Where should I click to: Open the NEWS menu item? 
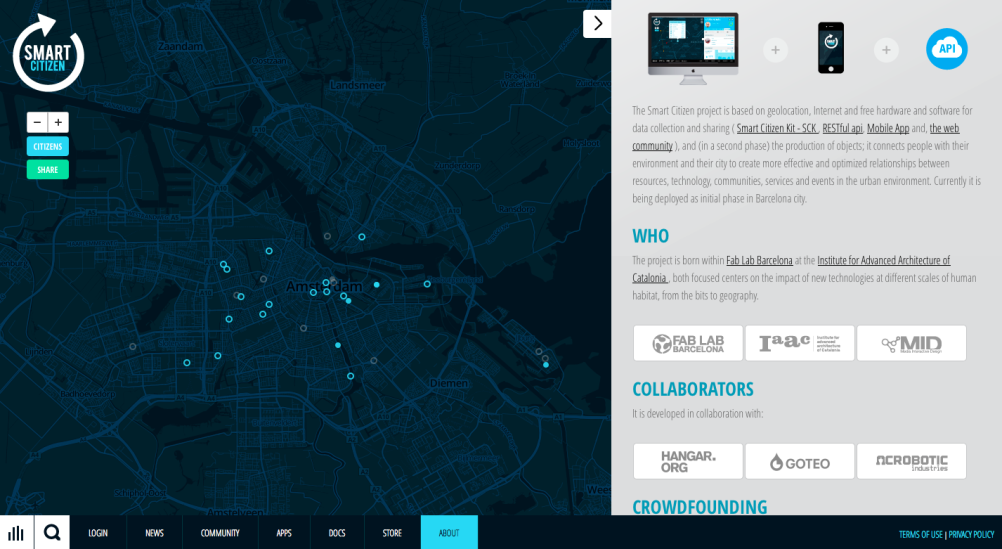(x=154, y=532)
